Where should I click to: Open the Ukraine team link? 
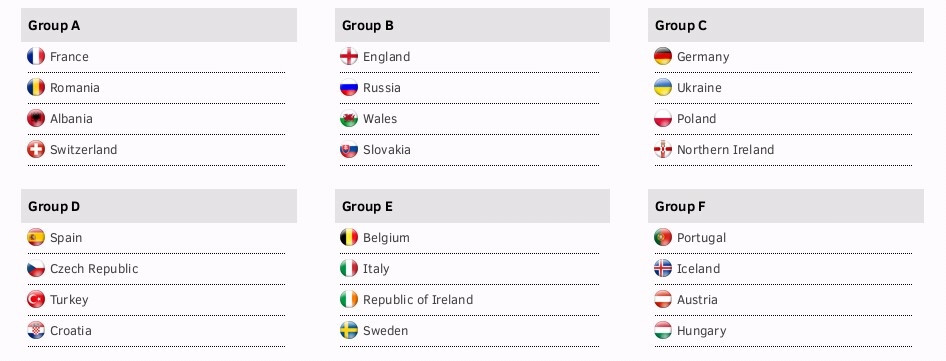(x=699, y=88)
